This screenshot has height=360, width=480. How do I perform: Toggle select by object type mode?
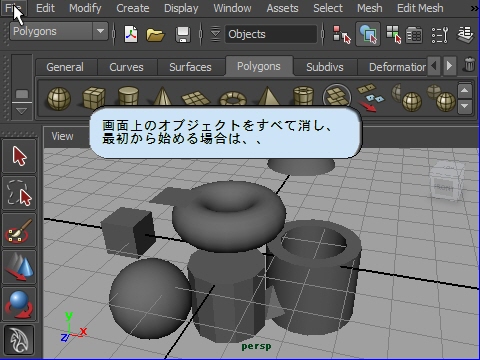pos(368,34)
